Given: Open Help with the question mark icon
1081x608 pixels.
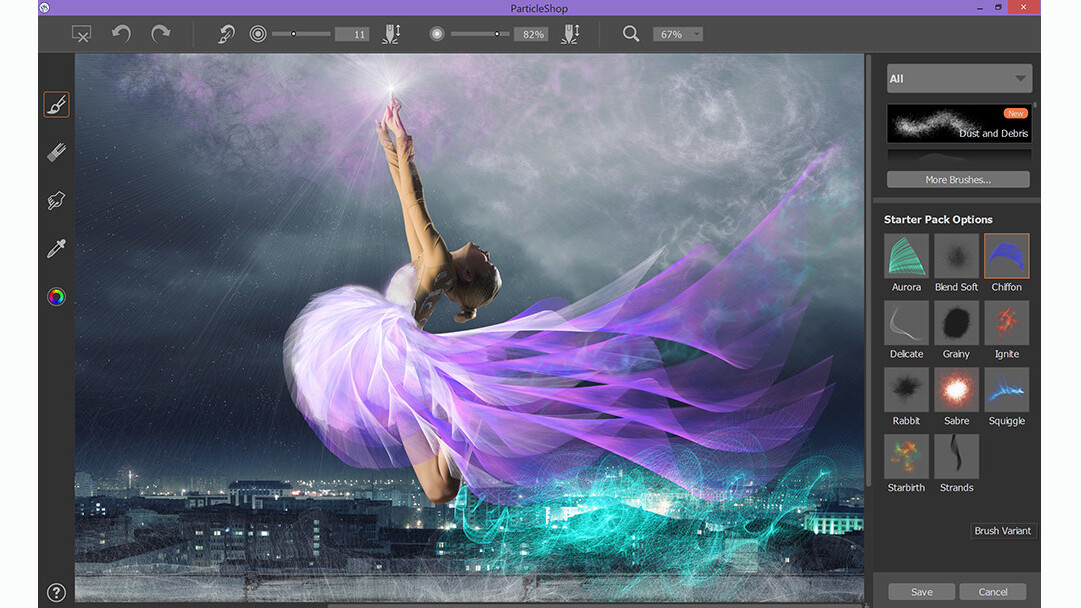Looking at the screenshot, I should click(56, 592).
